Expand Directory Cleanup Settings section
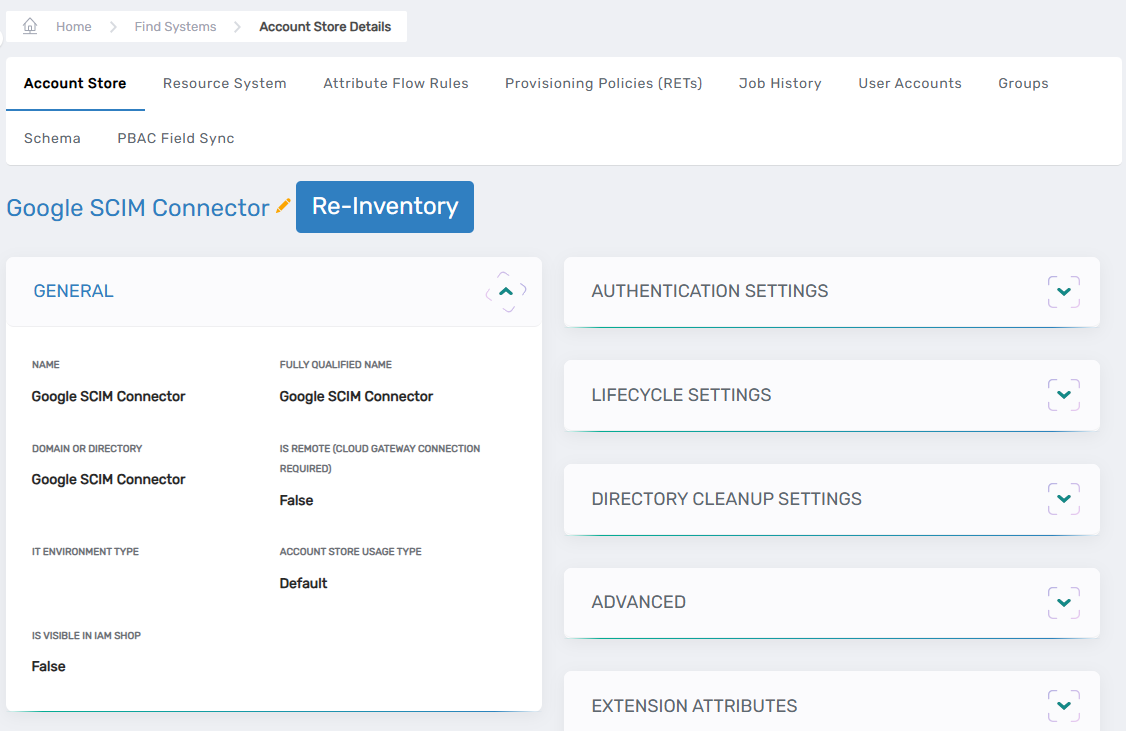Image resolution: width=1126 pixels, height=731 pixels. (1064, 499)
